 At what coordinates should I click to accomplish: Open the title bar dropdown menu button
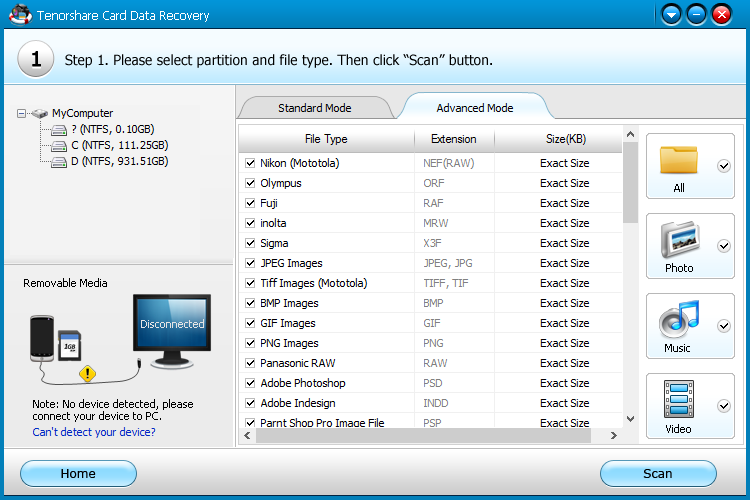671,15
